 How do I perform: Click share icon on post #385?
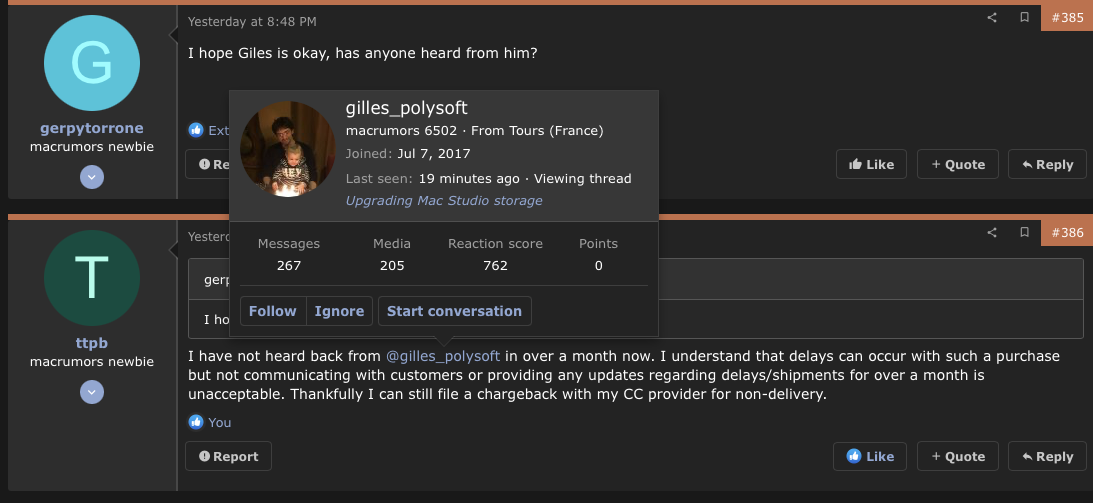(x=992, y=18)
